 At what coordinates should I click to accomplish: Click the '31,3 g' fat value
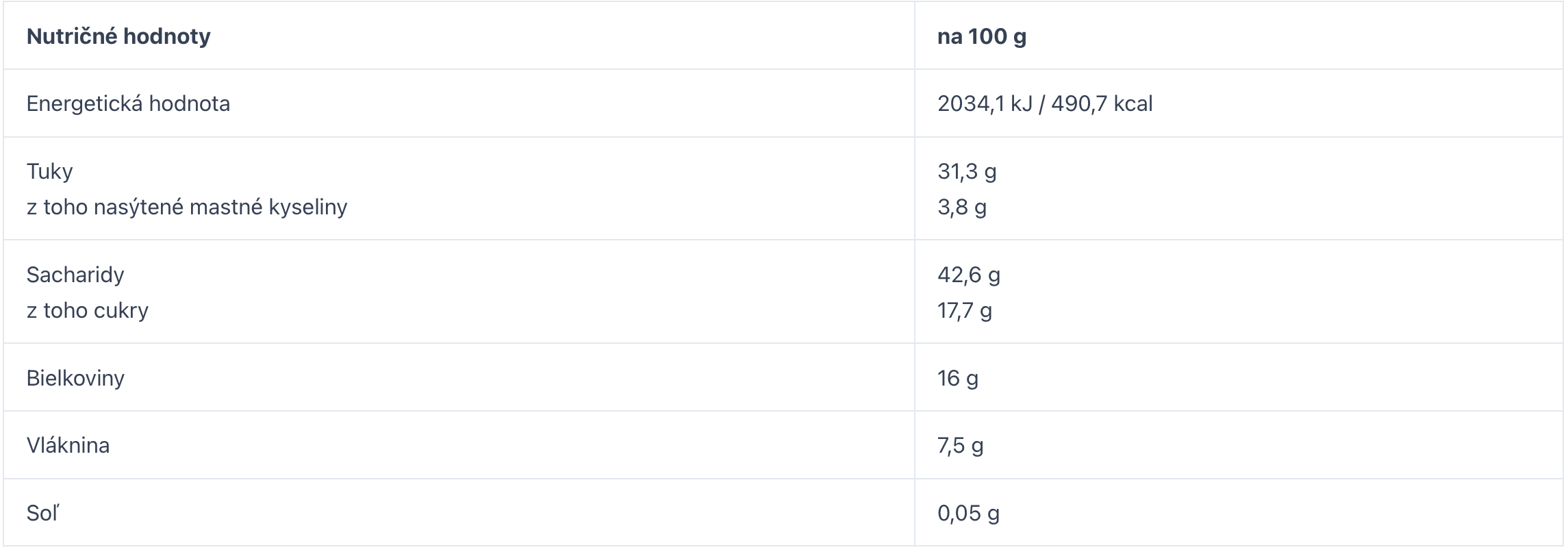coord(966,171)
